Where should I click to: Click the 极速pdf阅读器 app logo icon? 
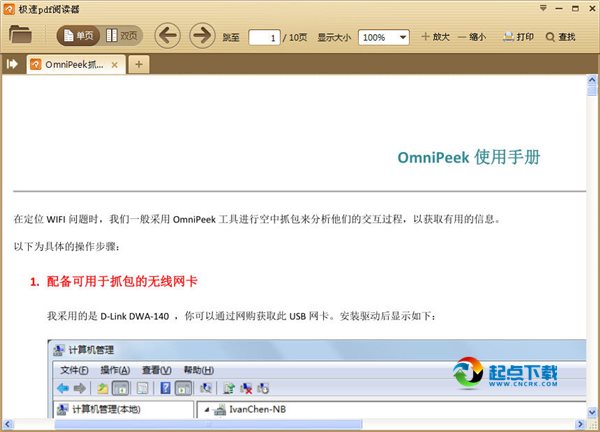click(9, 9)
